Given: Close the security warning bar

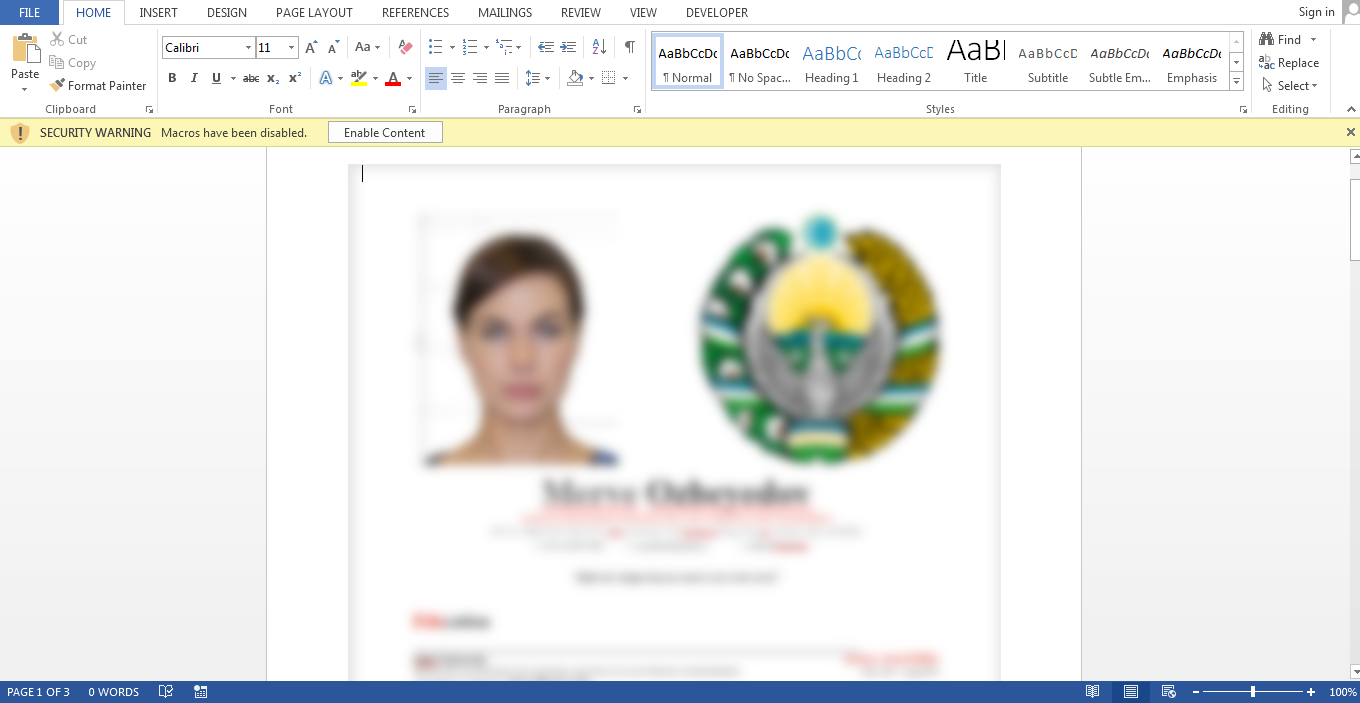Looking at the screenshot, I should 1350,132.
